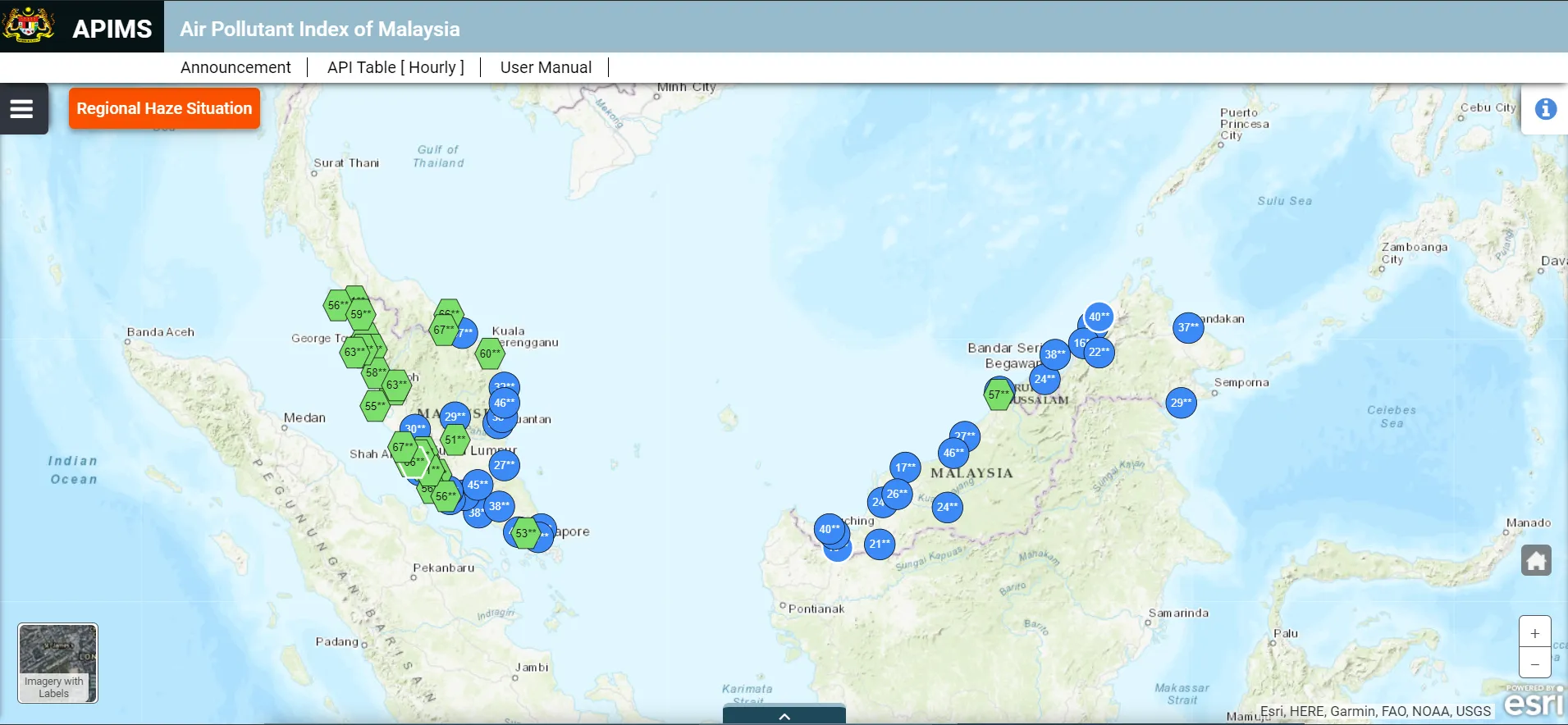Zoom in with plus button
The image size is (1568, 725).
[1534, 633]
